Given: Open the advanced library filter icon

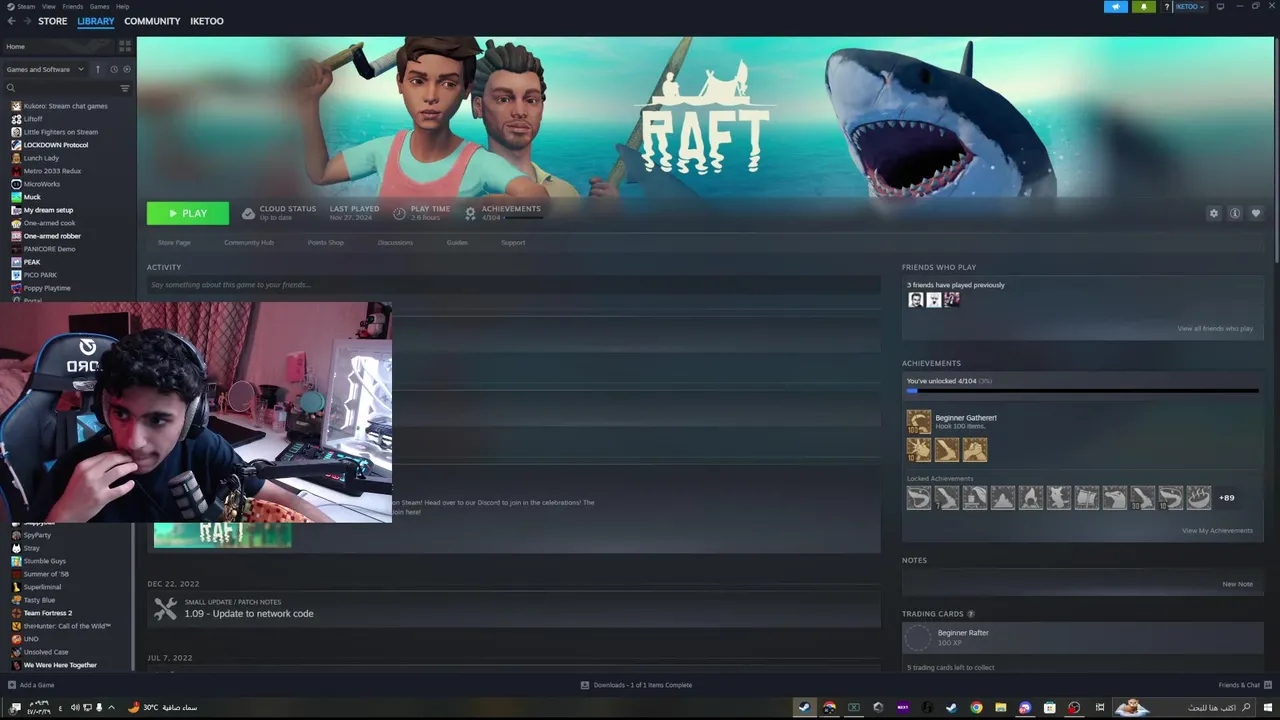Looking at the screenshot, I should click(125, 88).
